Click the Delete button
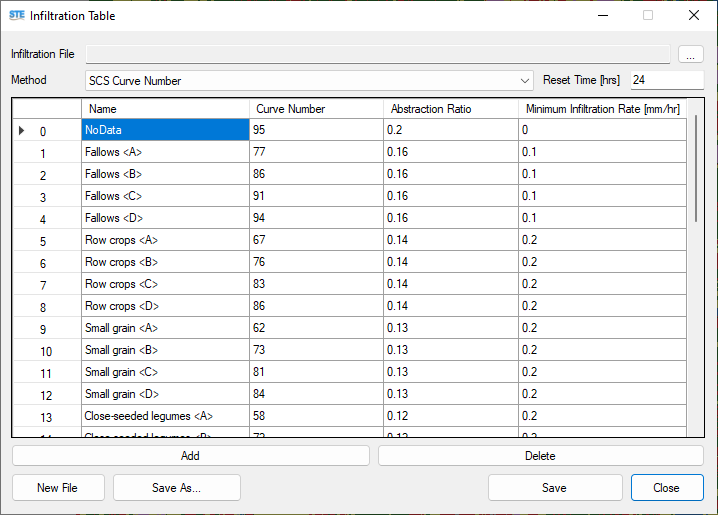The image size is (718, 515). tap(541, 456)
